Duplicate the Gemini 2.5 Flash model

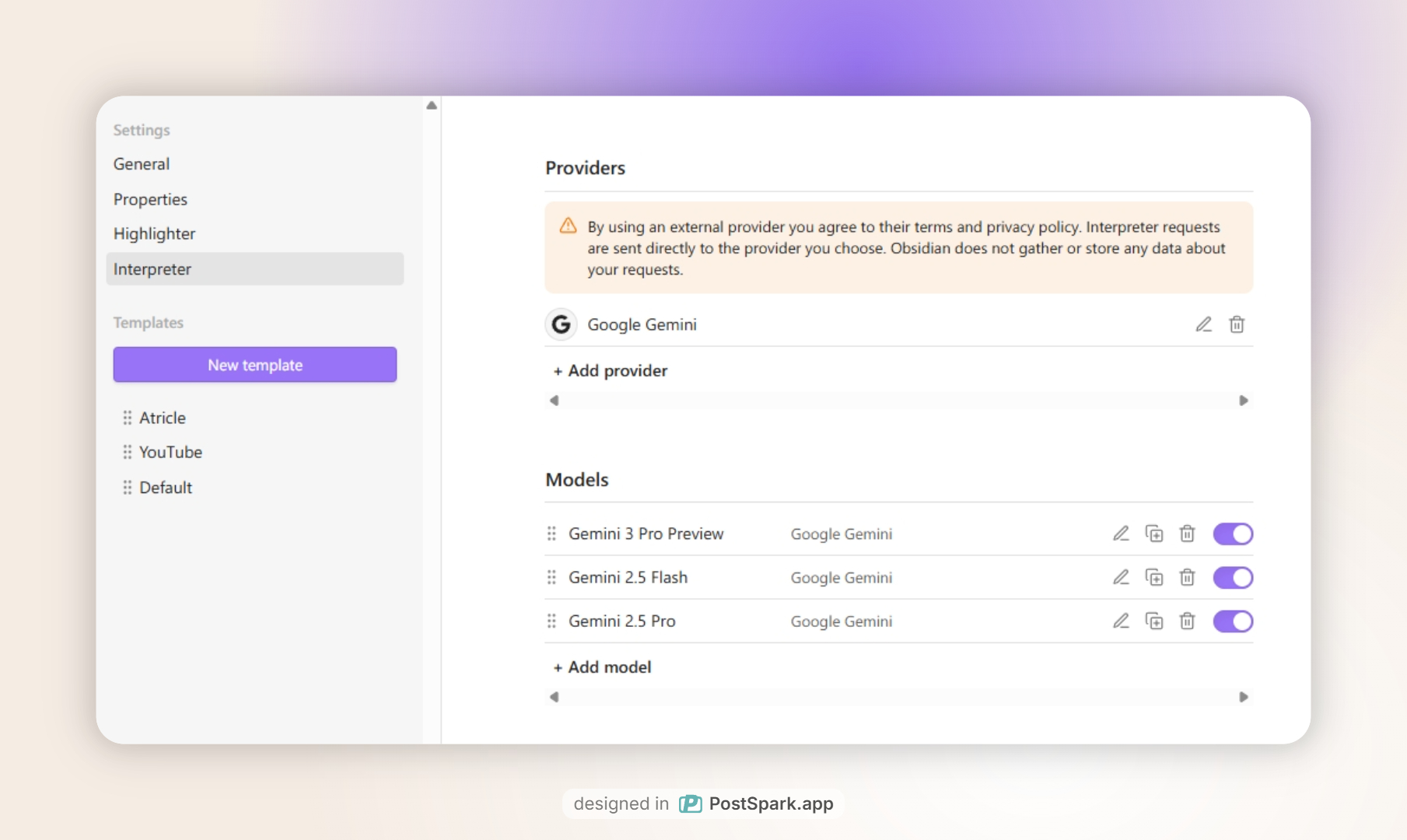[1154, 577]
